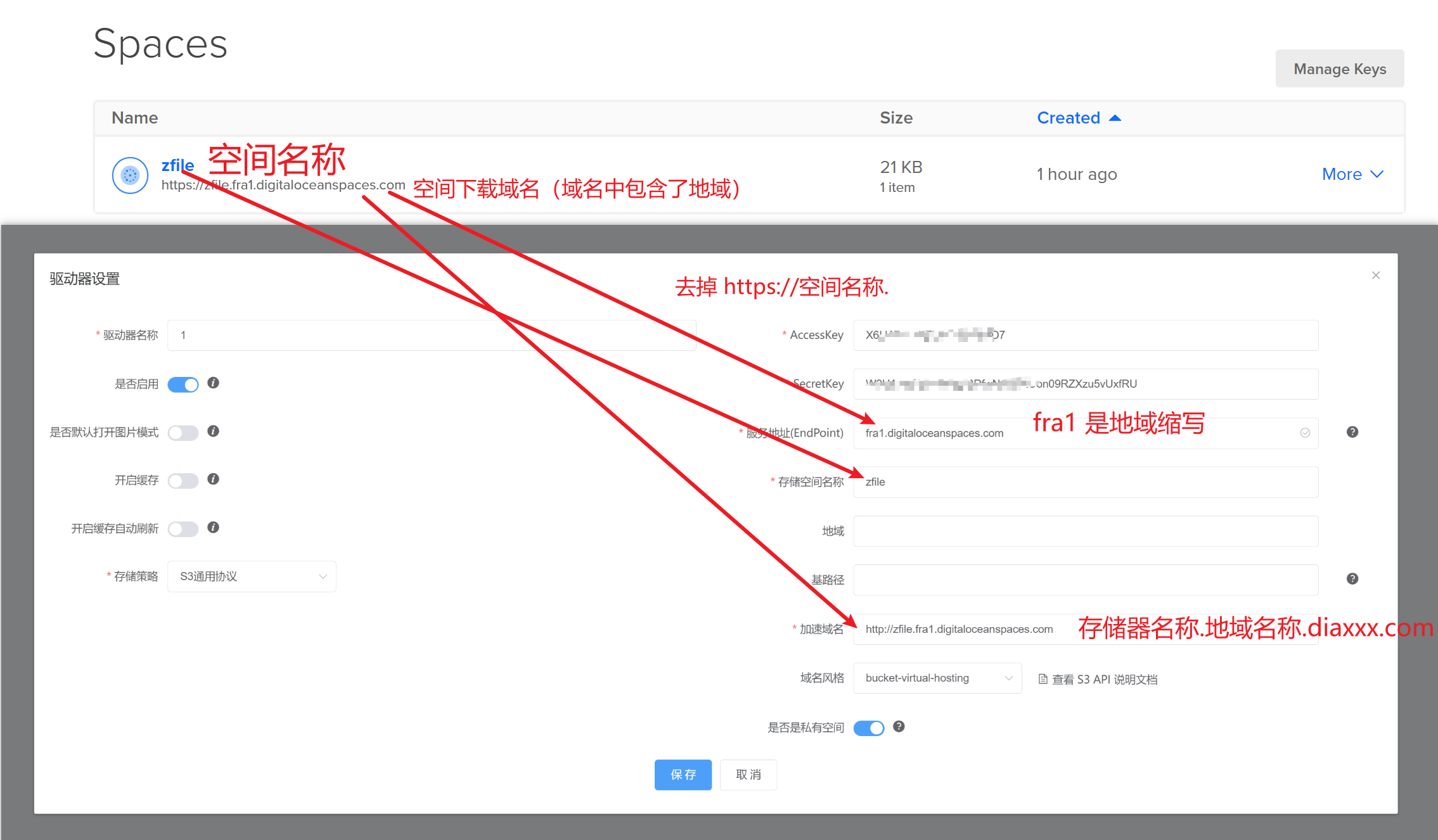Screen dimensions: 1438x840
Task: Click help icon next to 是否是私有空间
Action: click(x=898, y=727)
